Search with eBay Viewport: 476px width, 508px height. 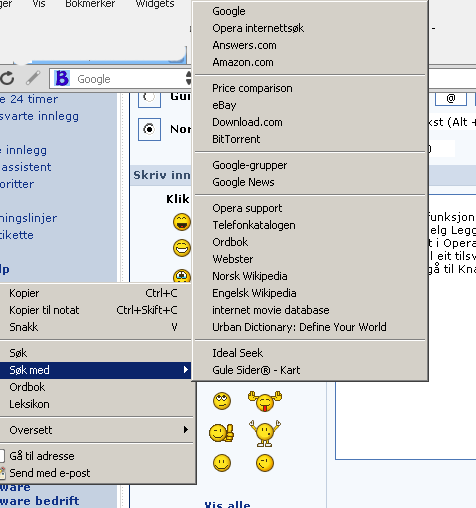[x=310, y=105]
